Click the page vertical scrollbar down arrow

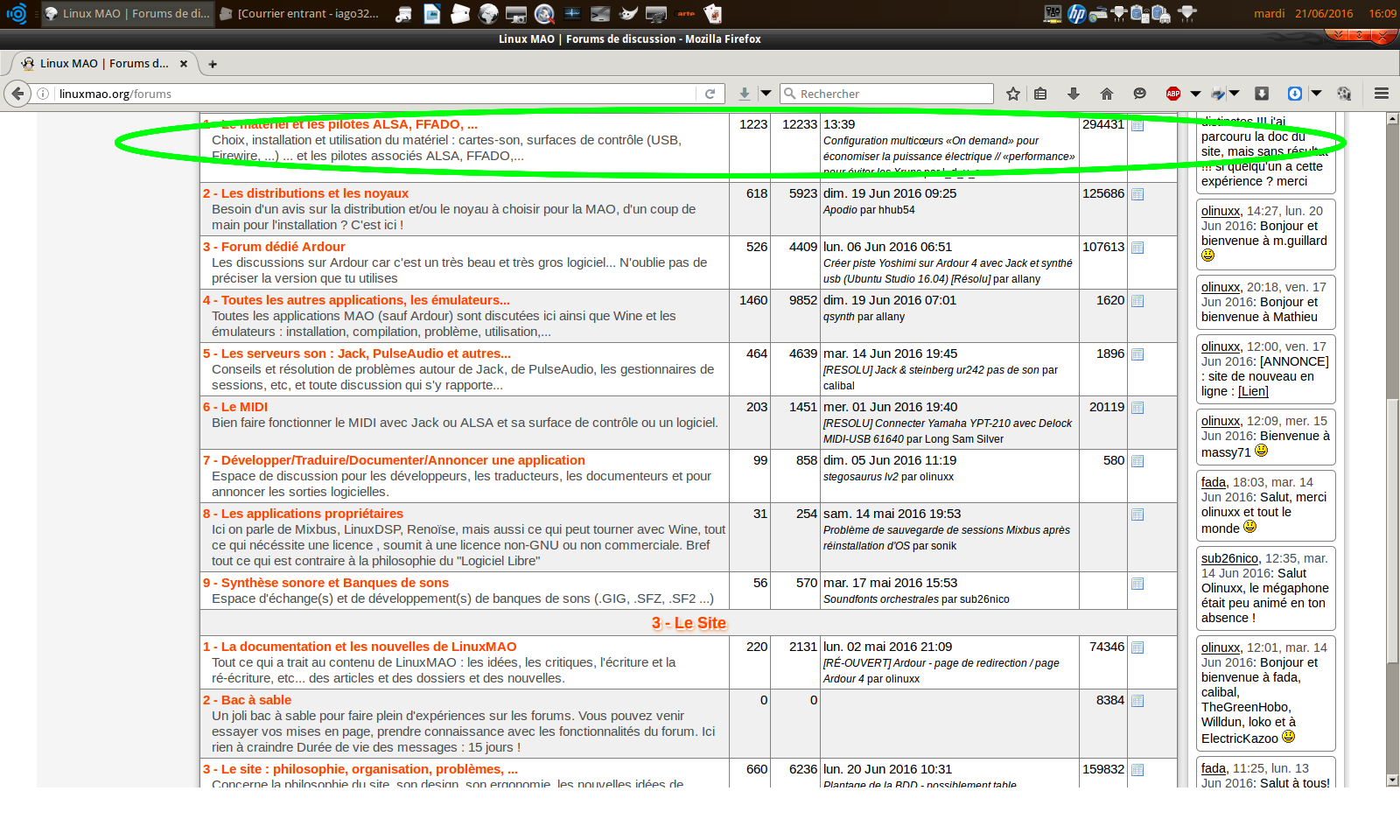click(1392, 780)
